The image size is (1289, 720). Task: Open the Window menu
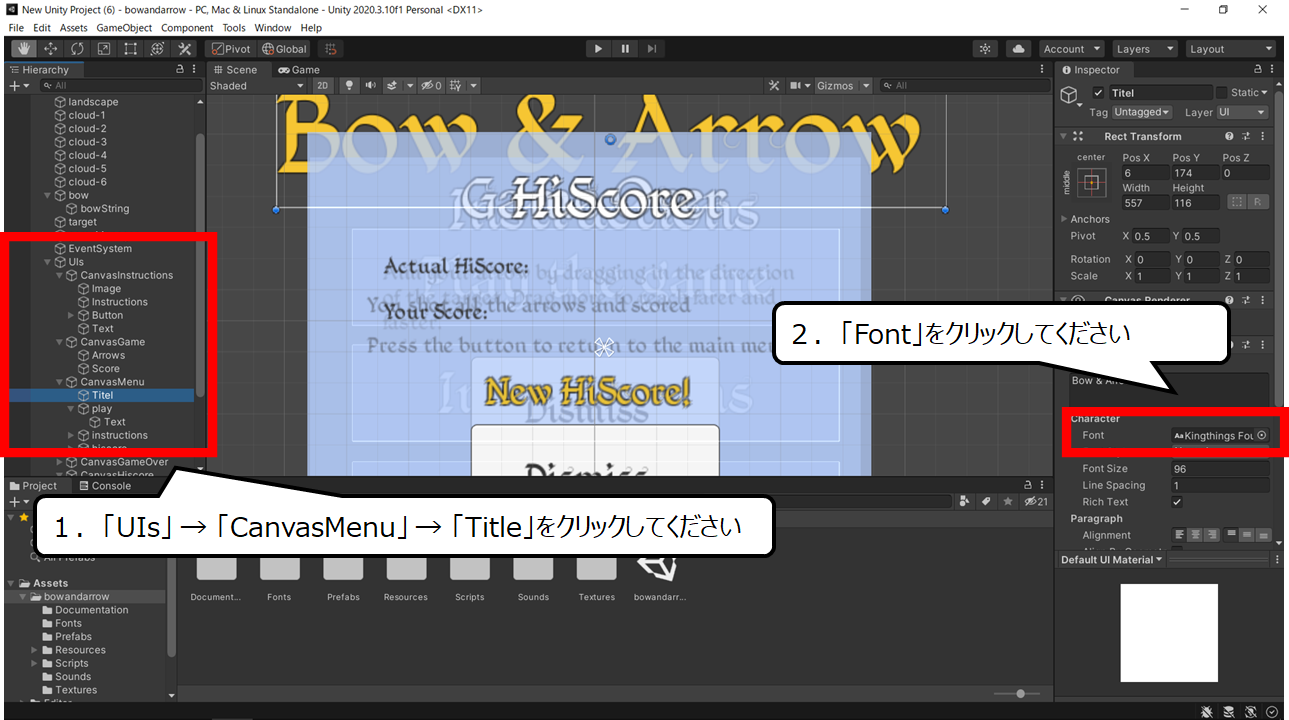(x=273, y=28)
